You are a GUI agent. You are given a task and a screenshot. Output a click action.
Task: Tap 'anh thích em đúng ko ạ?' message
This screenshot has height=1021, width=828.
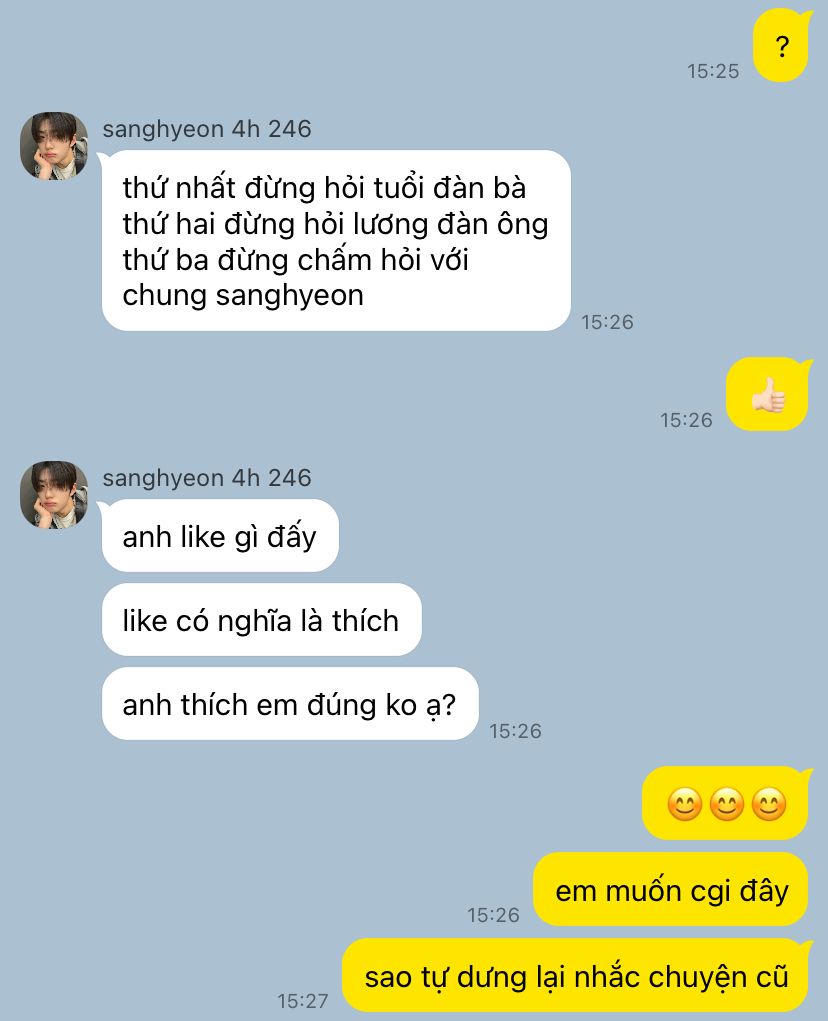(290, 704)
